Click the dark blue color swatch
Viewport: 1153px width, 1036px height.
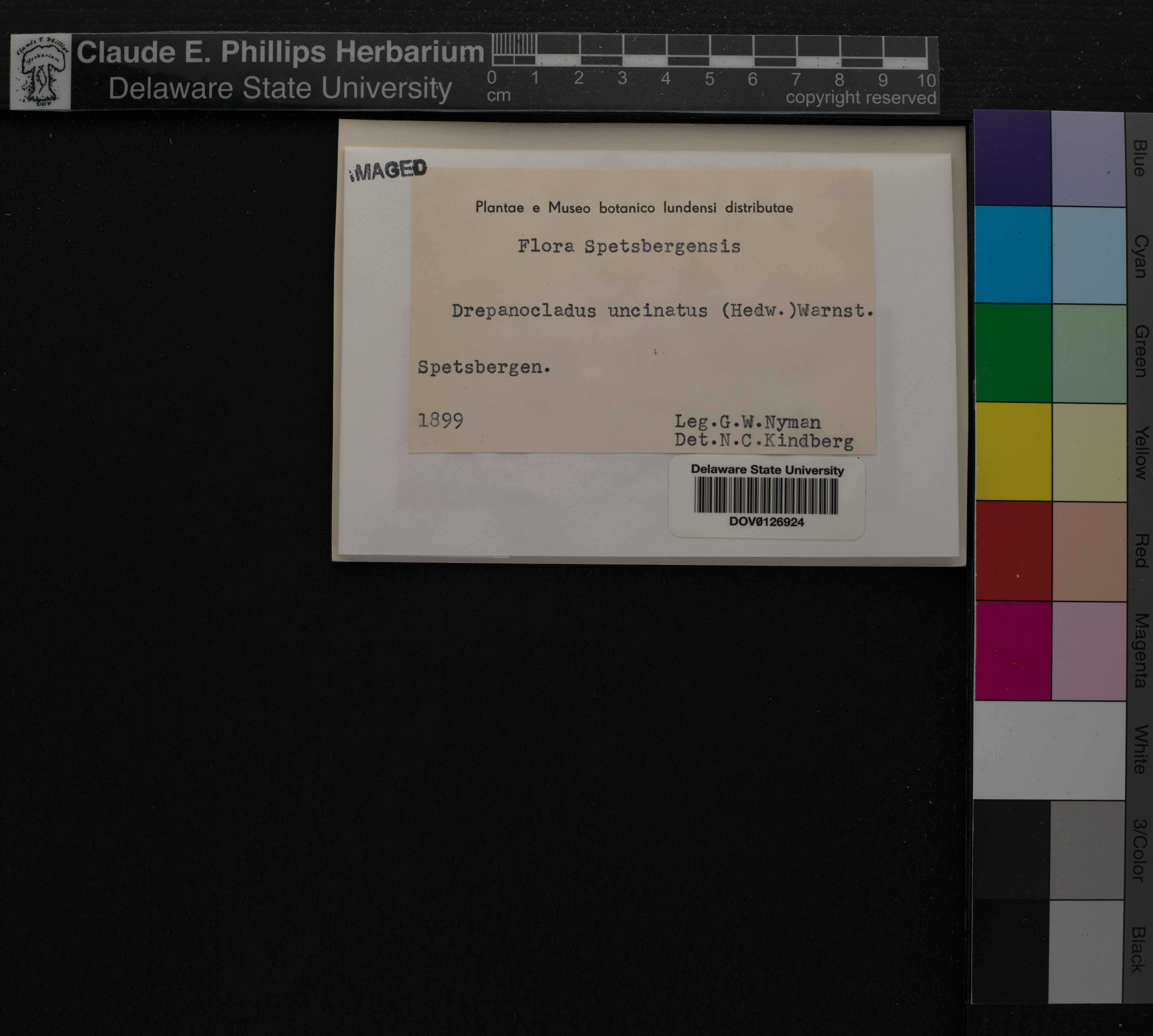pos(1012,158)
